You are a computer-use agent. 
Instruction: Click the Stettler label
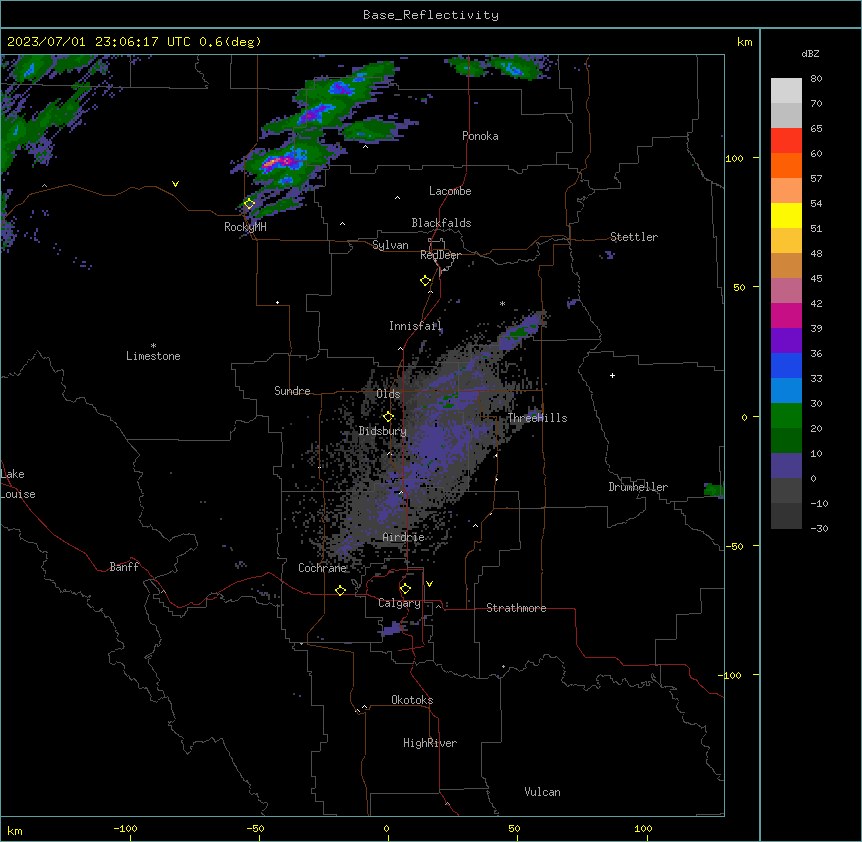tap(634, 237)
